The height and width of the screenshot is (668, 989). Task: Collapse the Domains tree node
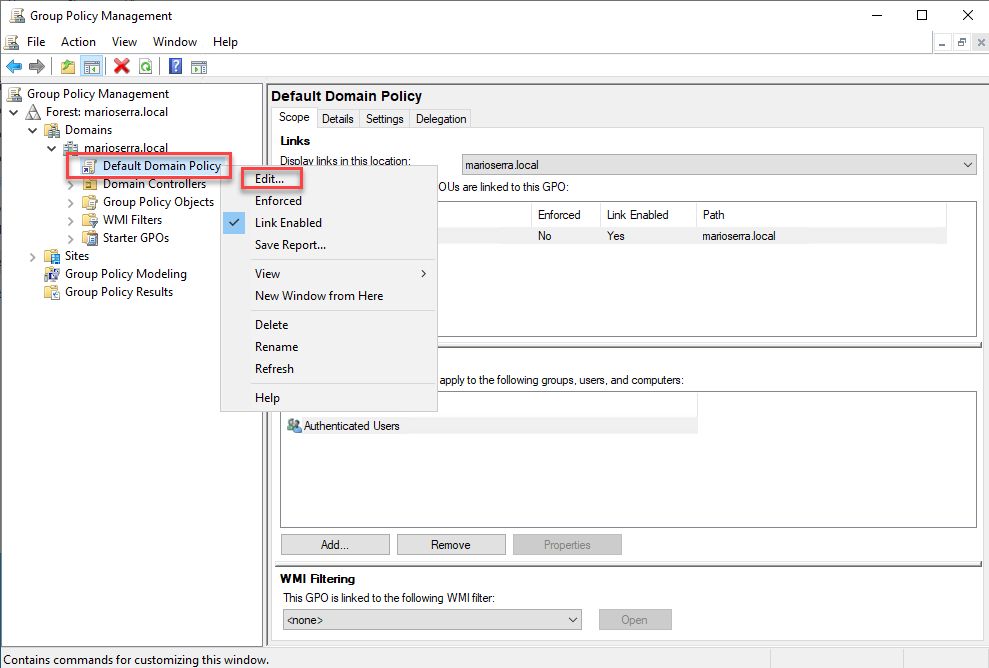click(33, 131)
